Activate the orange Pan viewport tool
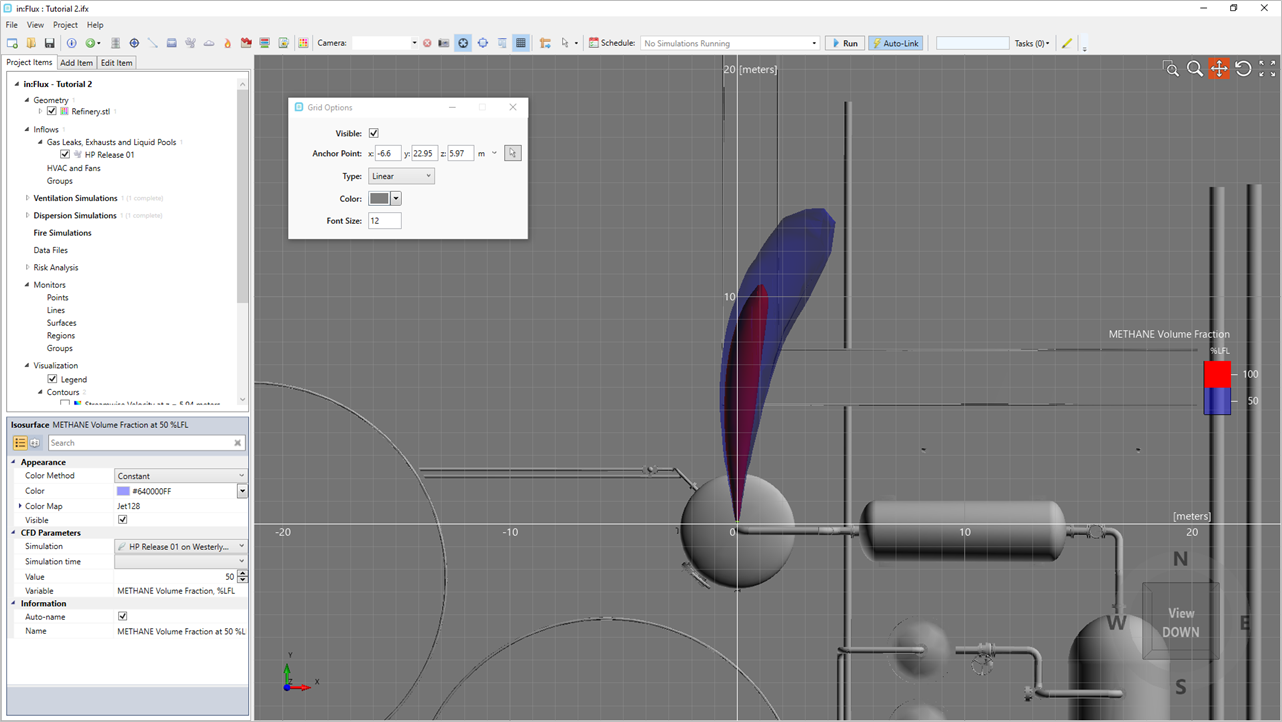Viewport: 1282px width, 722px height. (1219, 69)
